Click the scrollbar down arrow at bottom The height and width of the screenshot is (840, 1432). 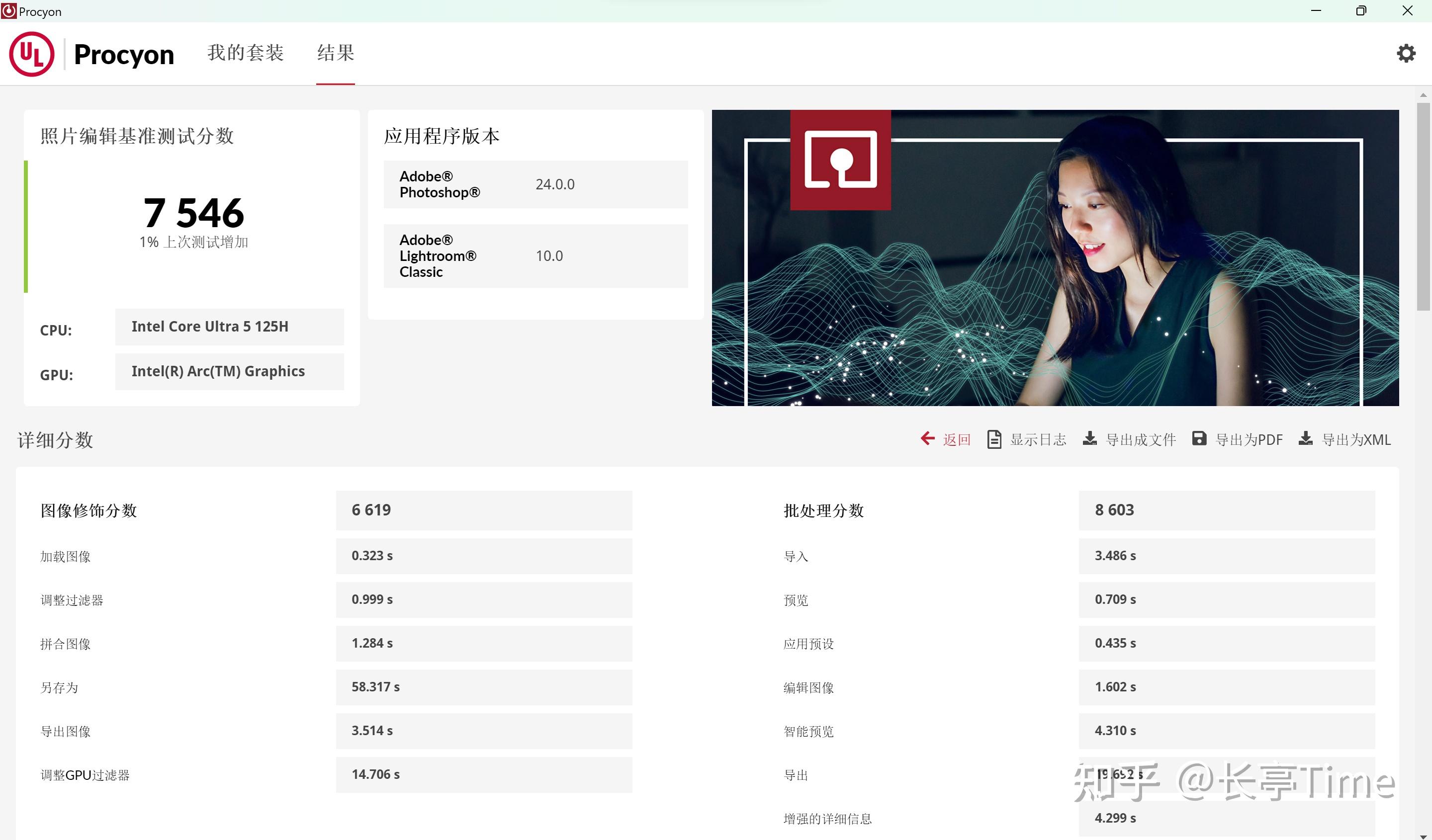(x=1423, y=836)
